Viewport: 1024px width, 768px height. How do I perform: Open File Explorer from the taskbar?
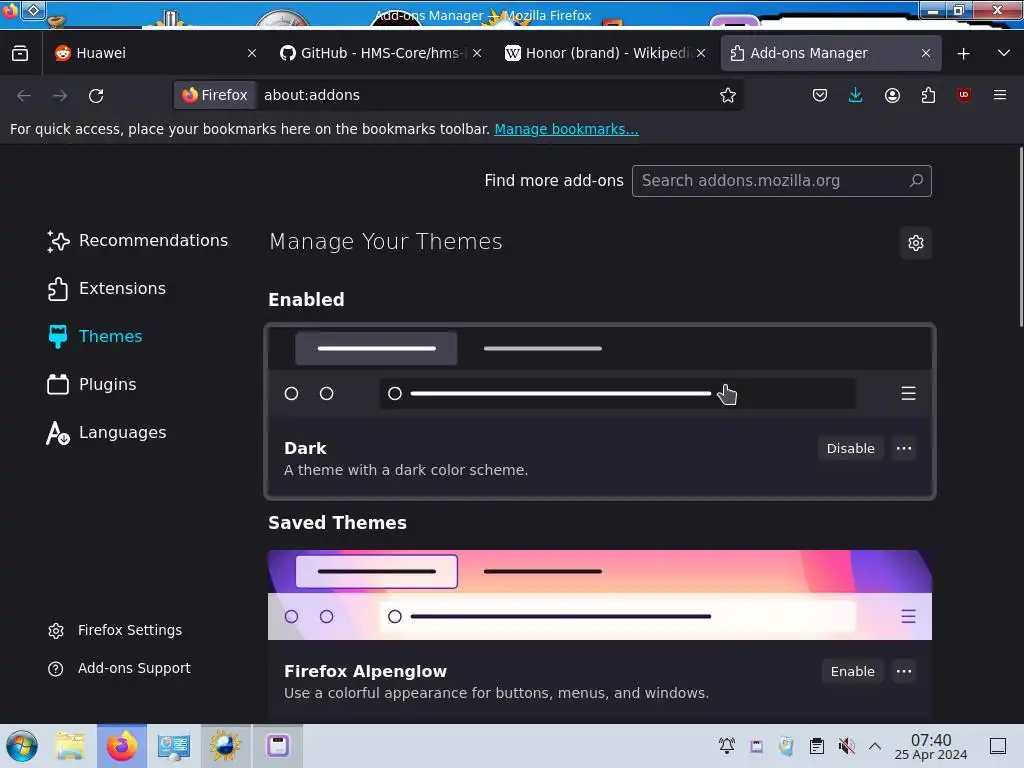(x=70, y=746)
